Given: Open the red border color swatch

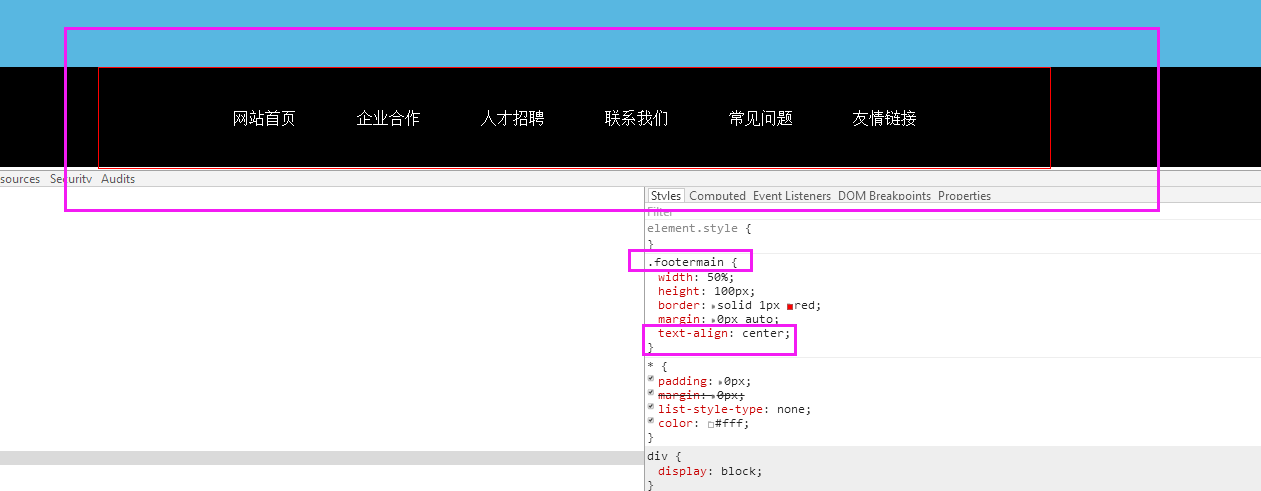Looking at the screenshot, I should (790, 306).
